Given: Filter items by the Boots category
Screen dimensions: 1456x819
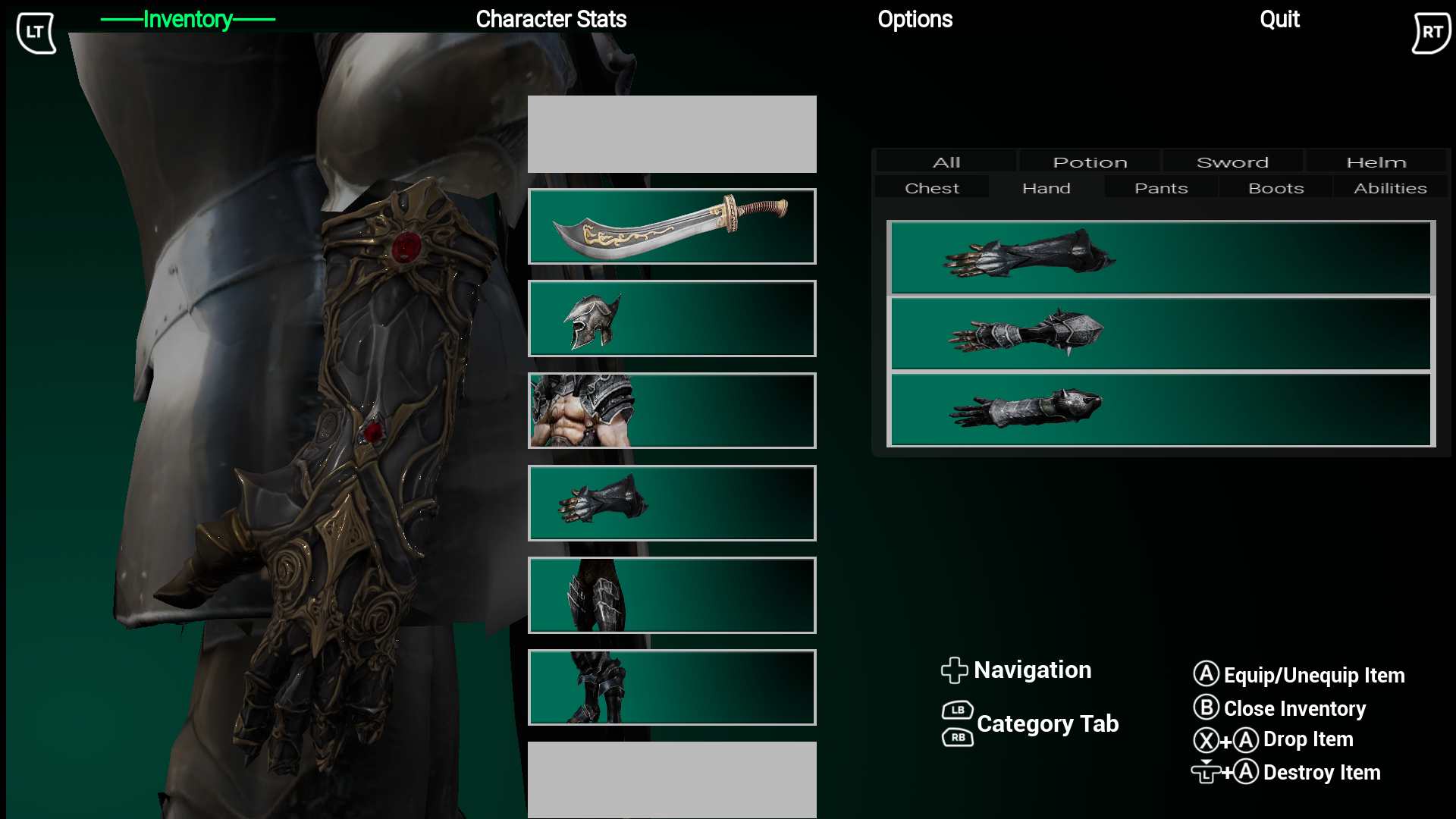Looking at the screenshot, I should [1276, 187].
